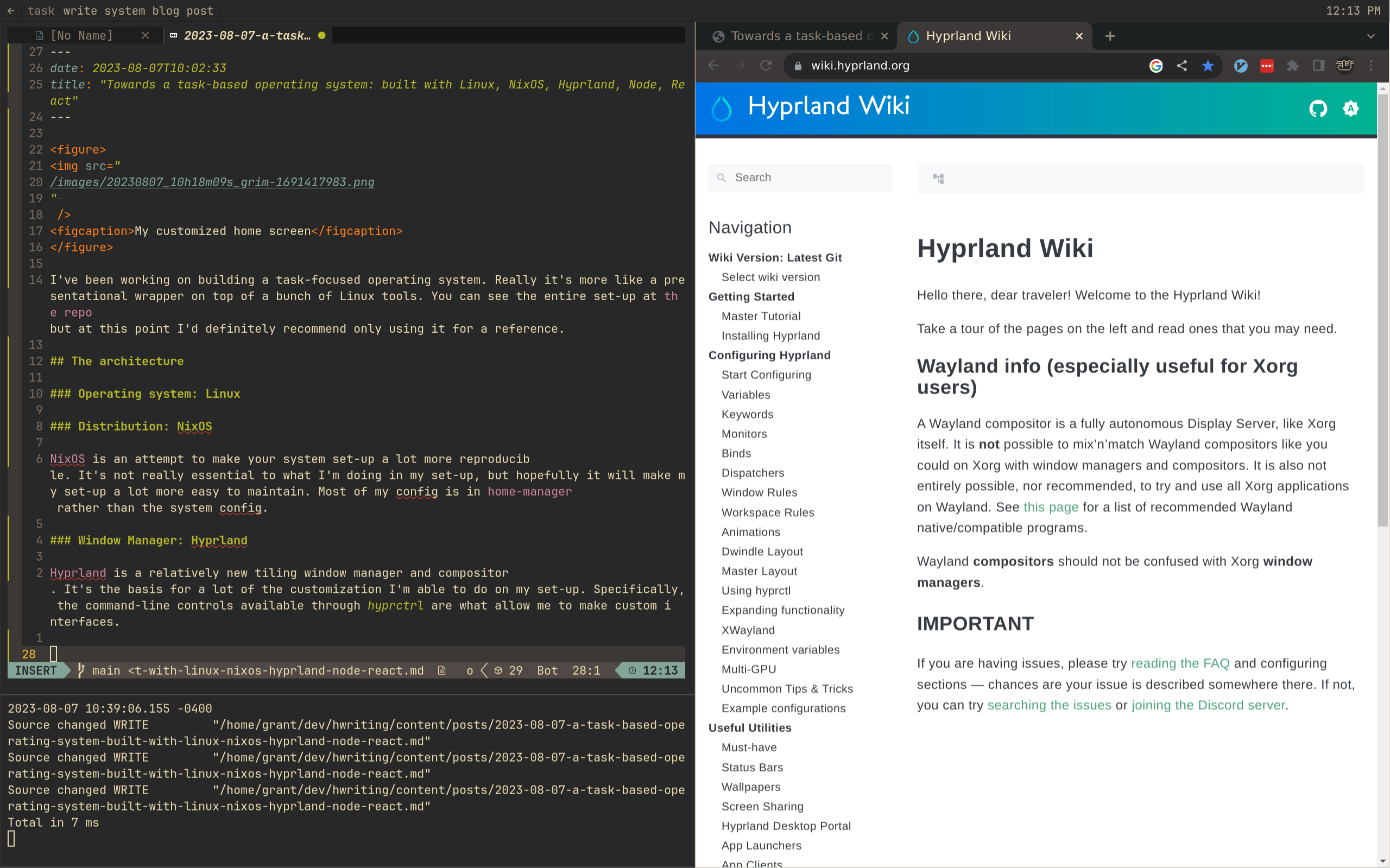Viewport: 1390px width, 868px height.
Task: Reload the Hyprland Wiki page
Action: (x=766, y=66)
